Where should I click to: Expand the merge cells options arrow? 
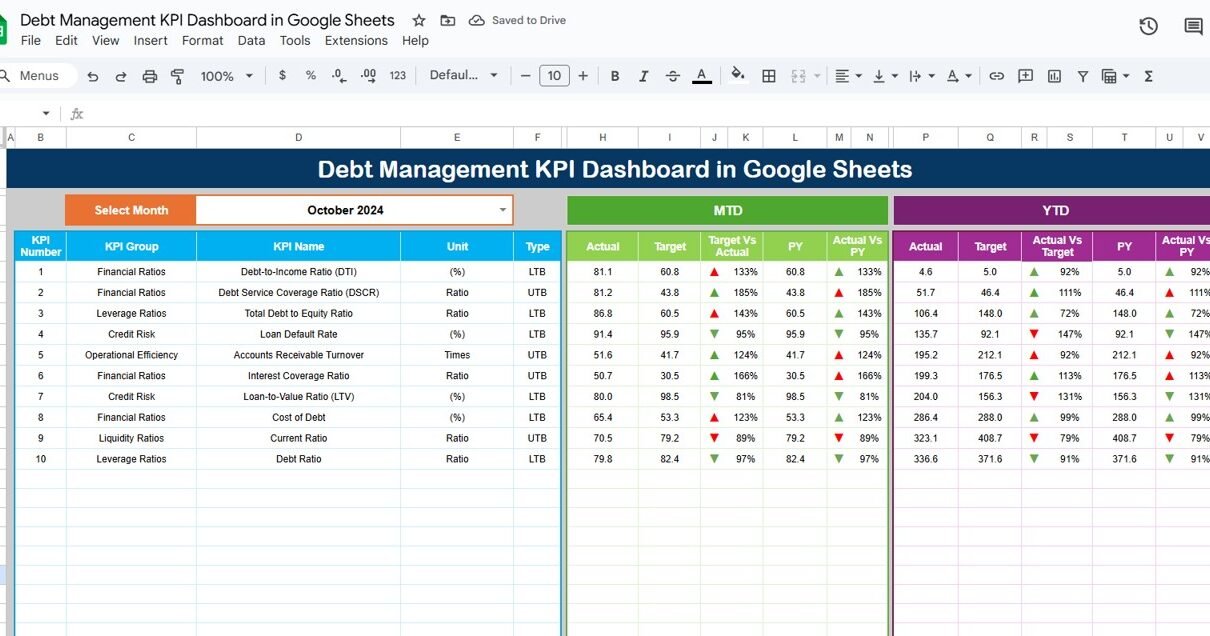click(x=817, y=76)
